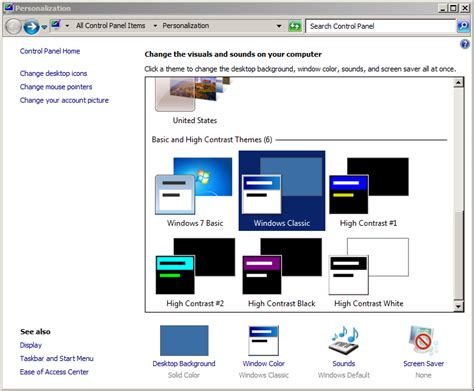The image size is (474, 391).
Task: Minimize the Personalization window
Action: [442, 8]
